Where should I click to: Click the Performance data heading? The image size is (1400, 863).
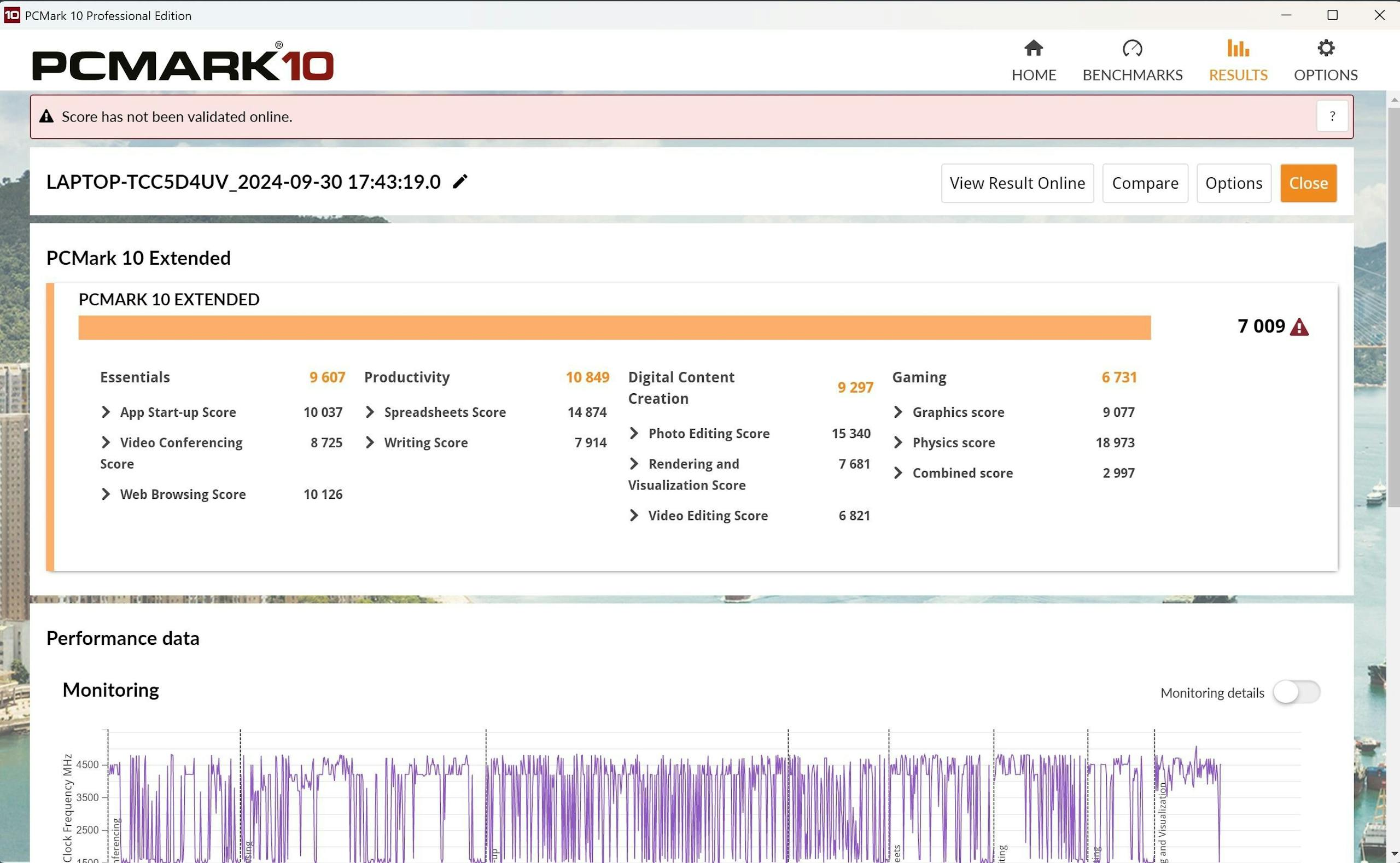point(122,638)
